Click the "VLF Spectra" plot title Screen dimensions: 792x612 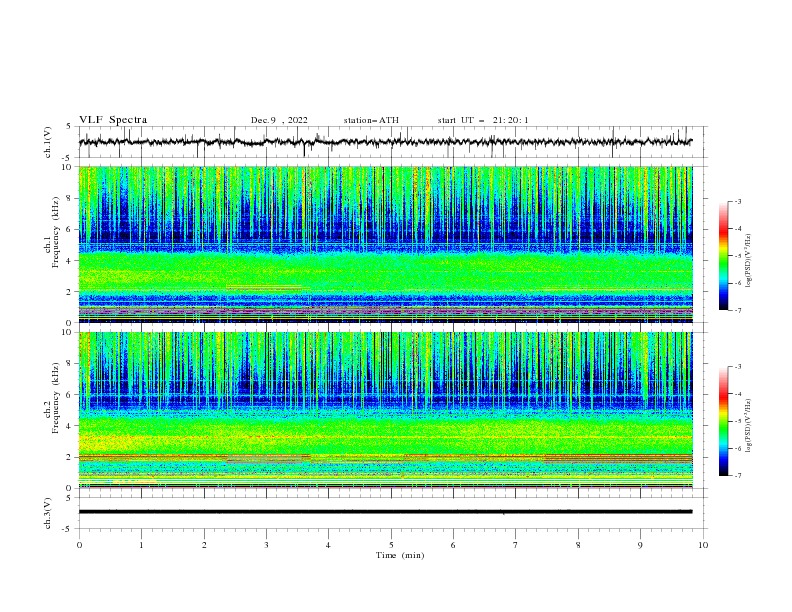(x=113, y=120)
